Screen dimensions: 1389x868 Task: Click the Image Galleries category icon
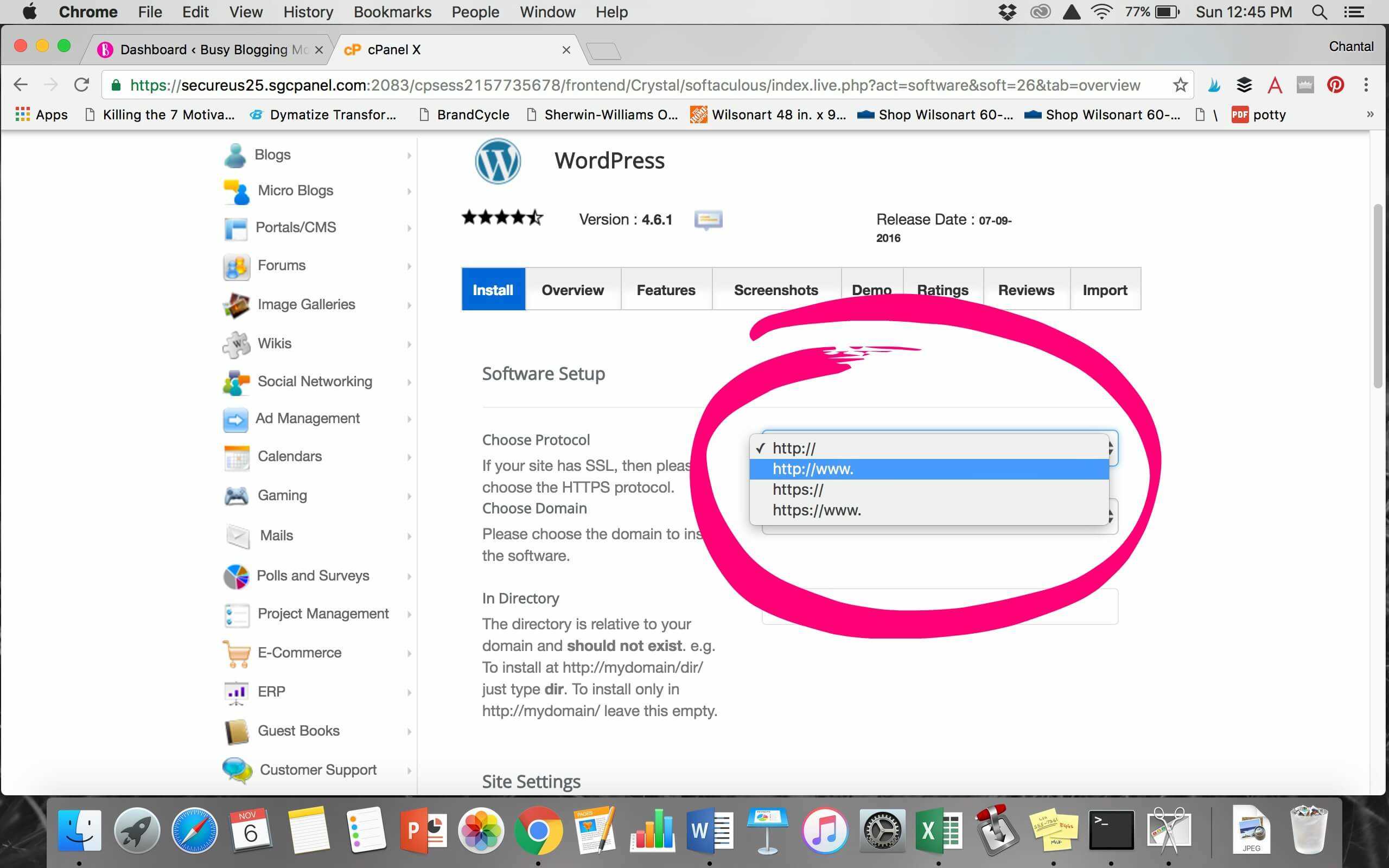pos(236,305)
